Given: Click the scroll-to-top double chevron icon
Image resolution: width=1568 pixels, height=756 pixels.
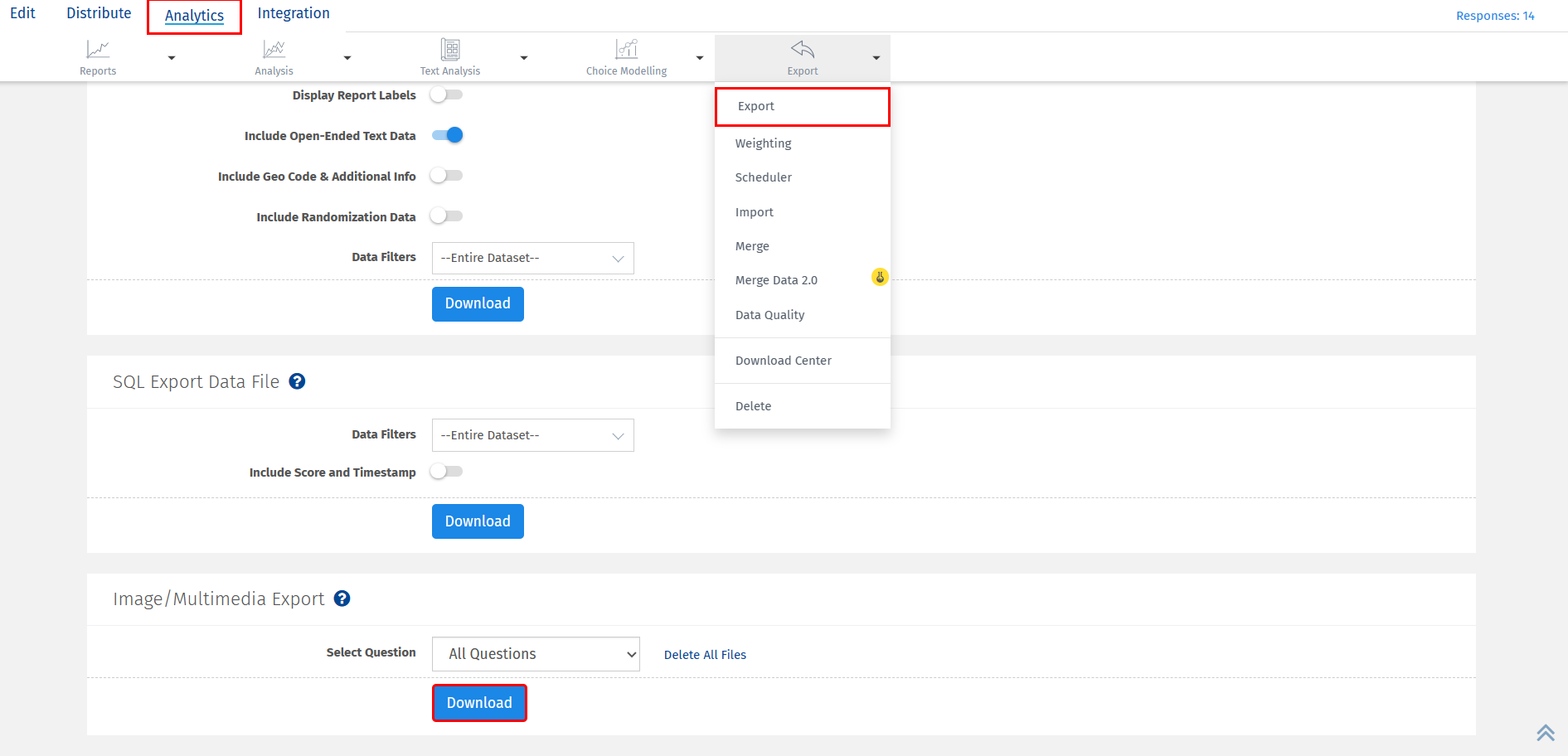Looking at the screenshot, I should coord(1545,733).
